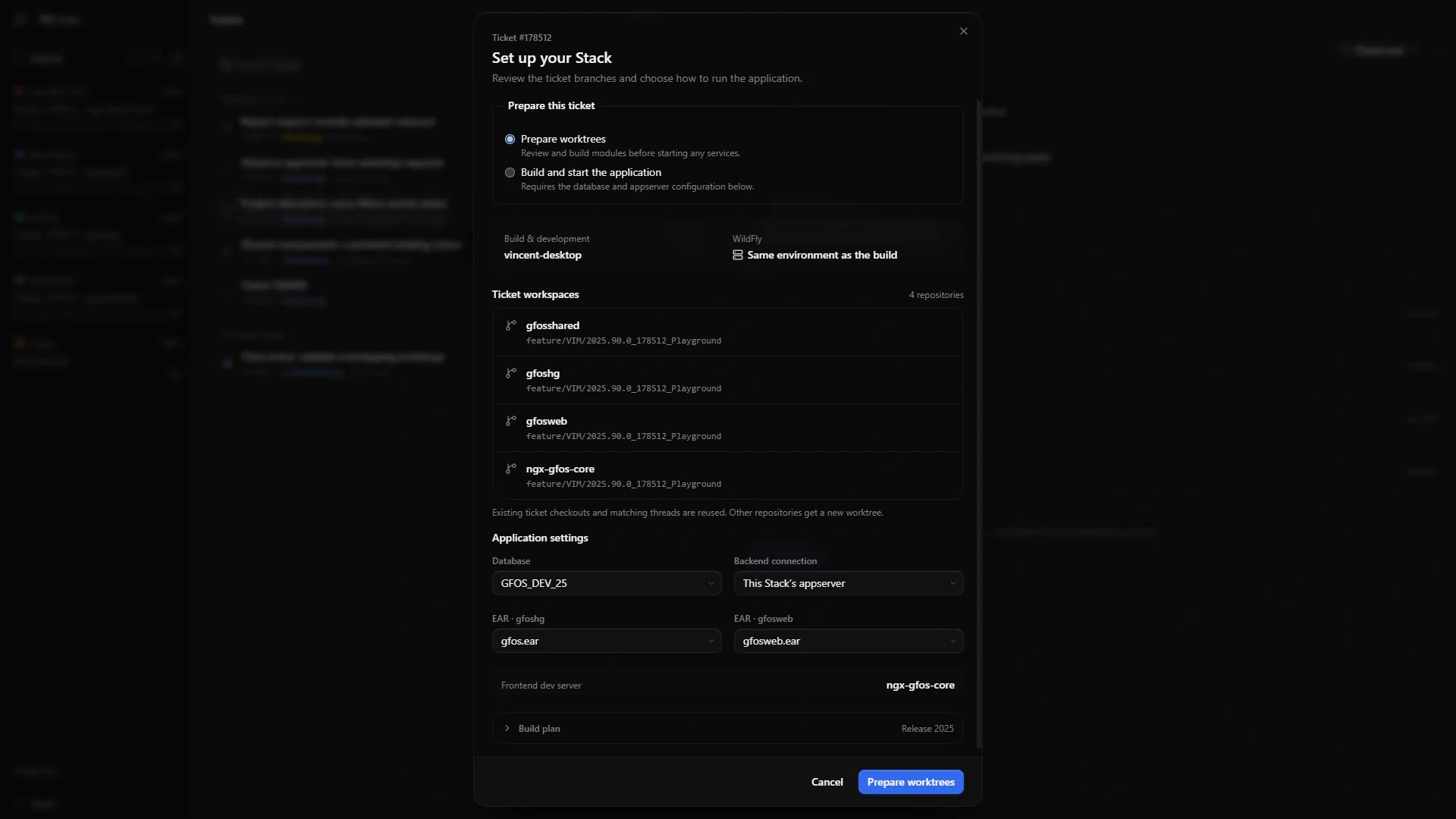This screenshot has height=819, width=1456.
Task: Click the ngx-gfos-core workspace name
Action: (560, 469)
